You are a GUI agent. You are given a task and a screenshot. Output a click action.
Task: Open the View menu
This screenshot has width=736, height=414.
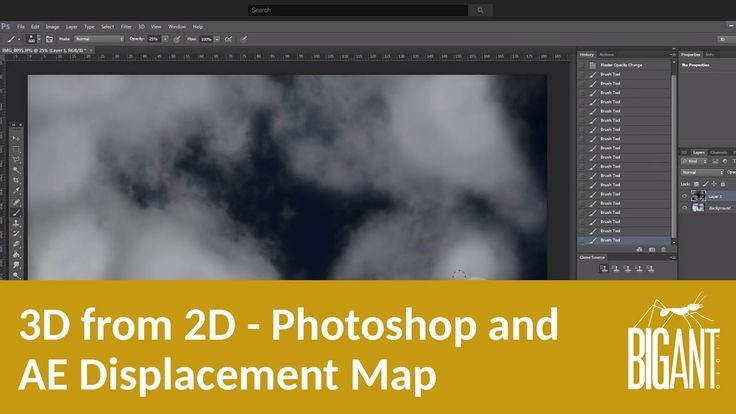[156, 27]
